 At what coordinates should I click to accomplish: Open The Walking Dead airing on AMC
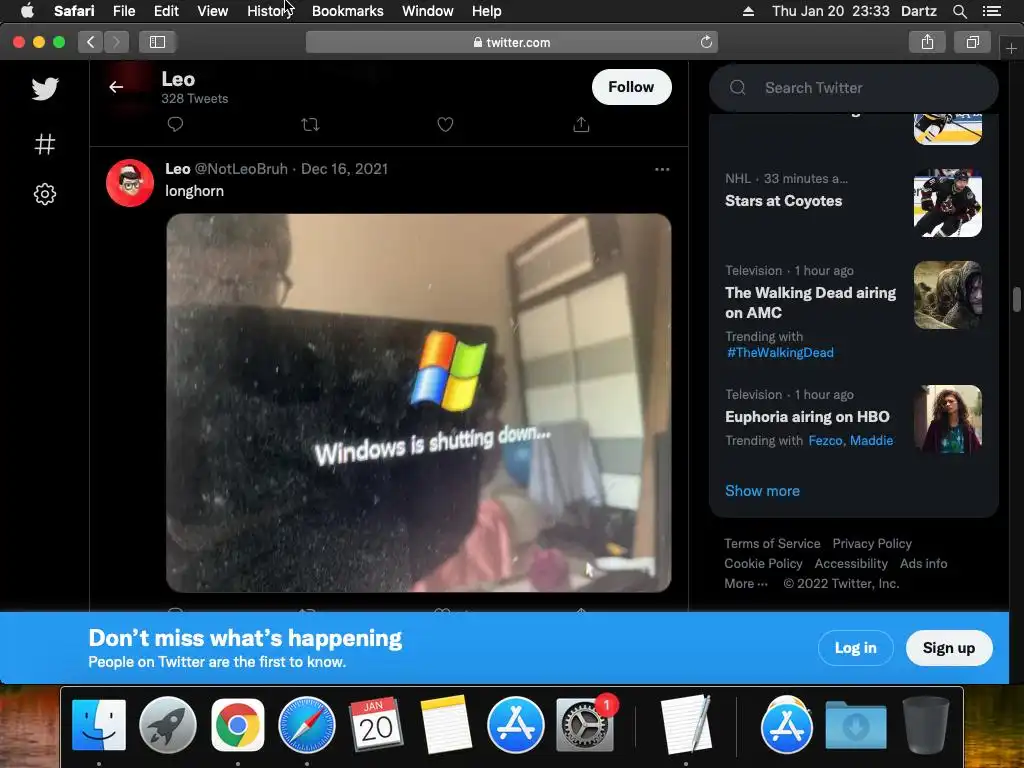point(810,302)
